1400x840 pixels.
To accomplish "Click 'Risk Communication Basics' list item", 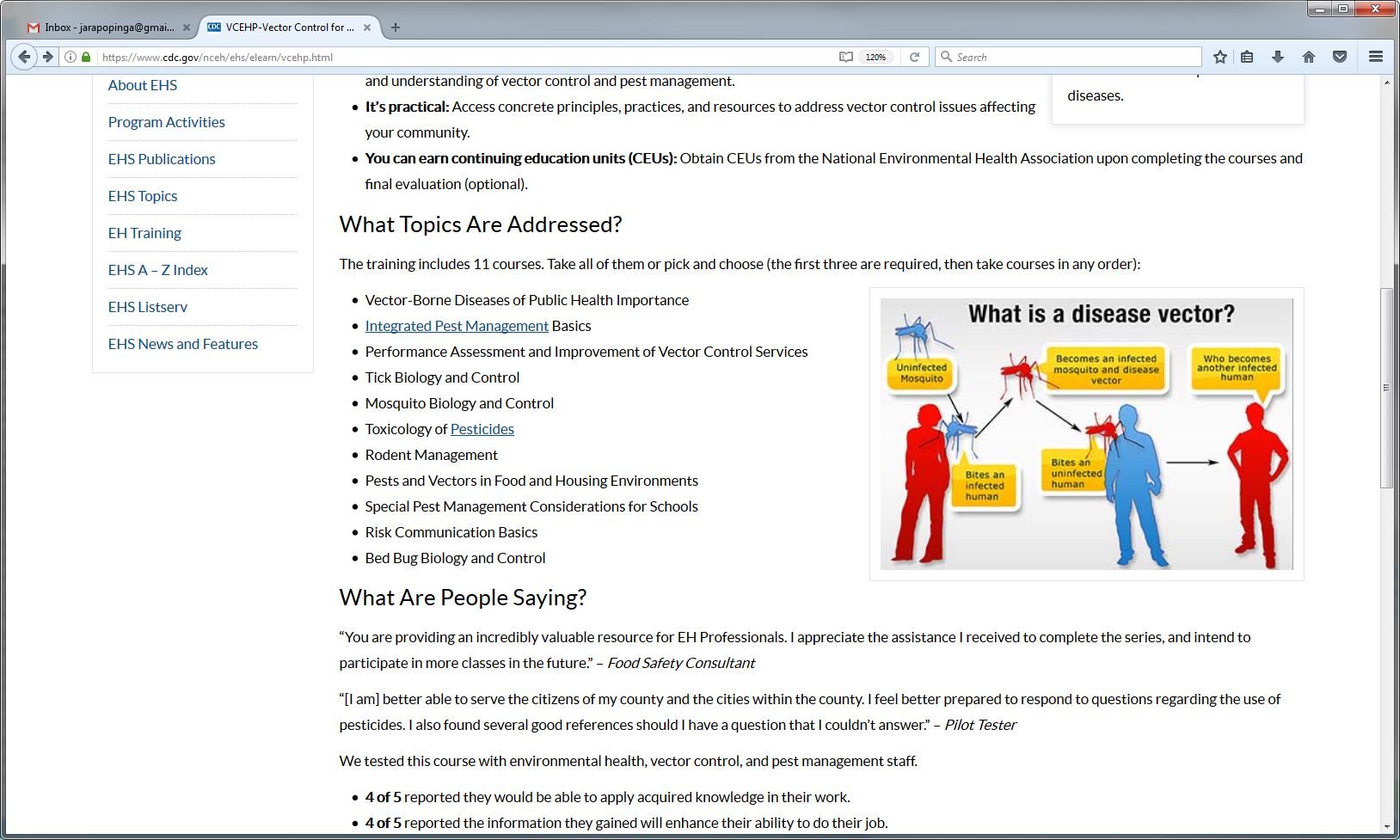I will pos(451,532).
